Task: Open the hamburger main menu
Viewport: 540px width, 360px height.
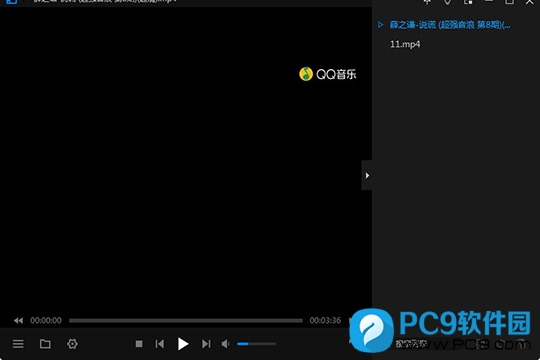Action: 18,344
